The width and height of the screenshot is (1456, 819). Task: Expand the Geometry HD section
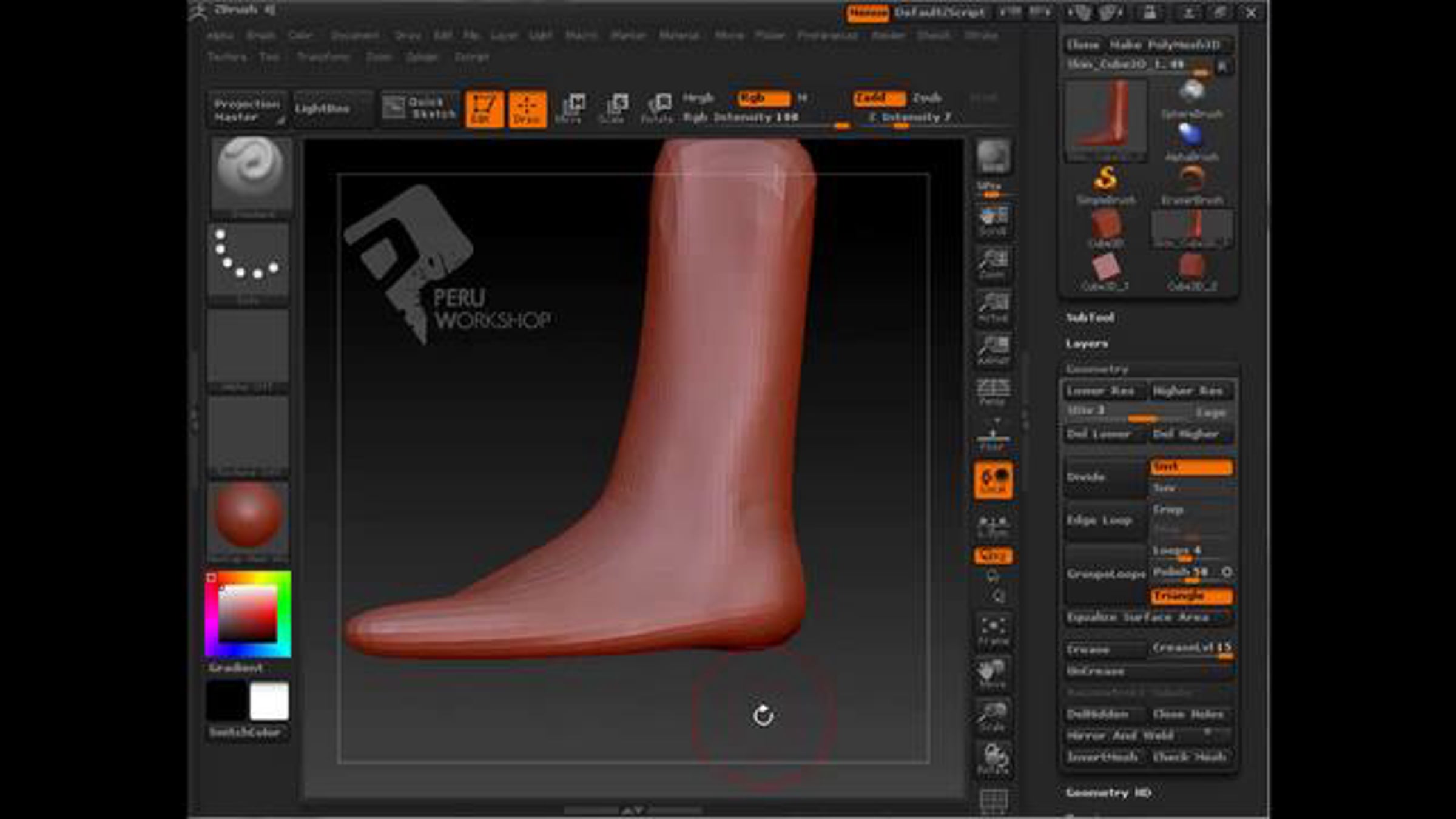click(x=1108, y=793)
